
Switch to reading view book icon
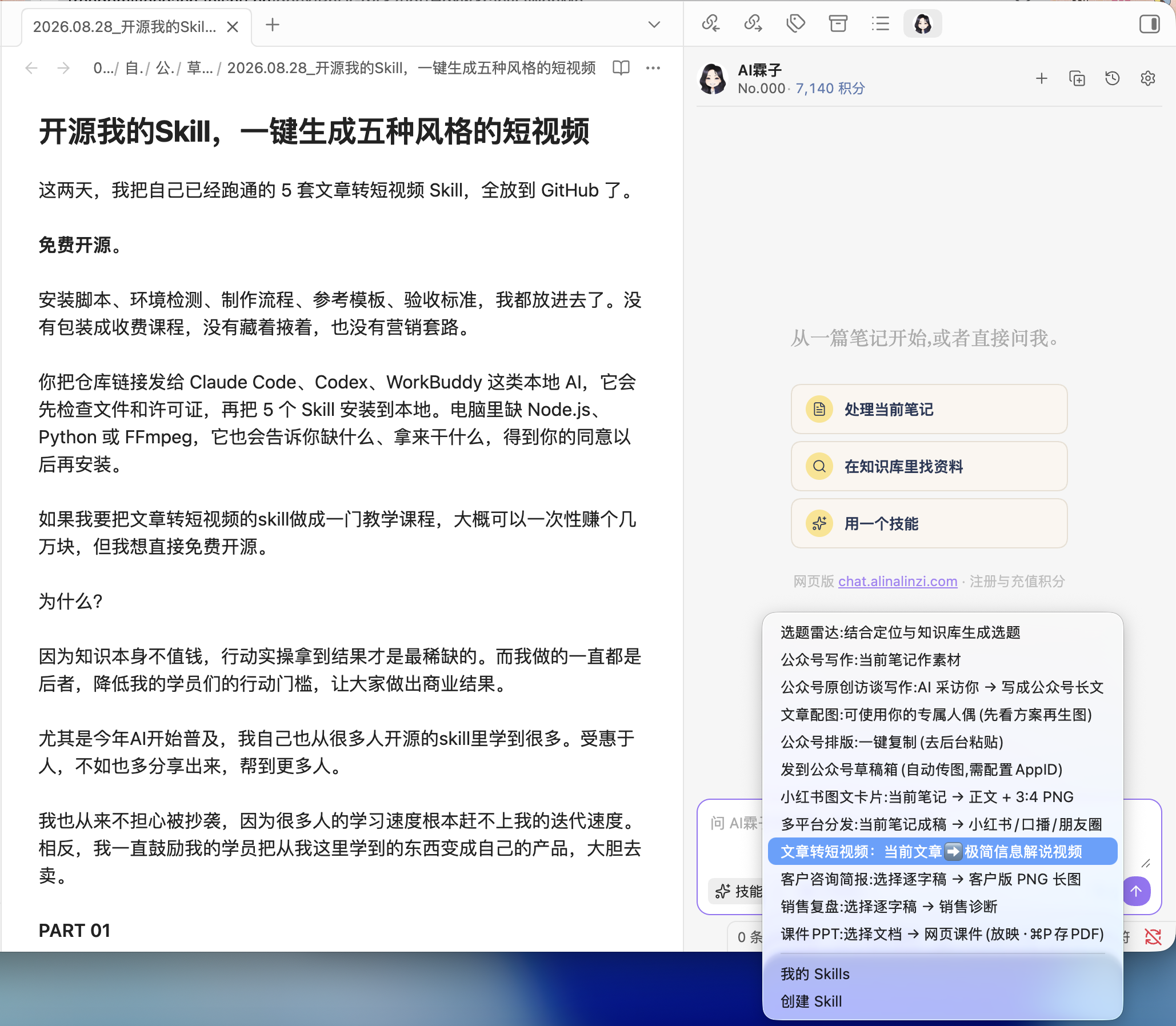[621, 68]
